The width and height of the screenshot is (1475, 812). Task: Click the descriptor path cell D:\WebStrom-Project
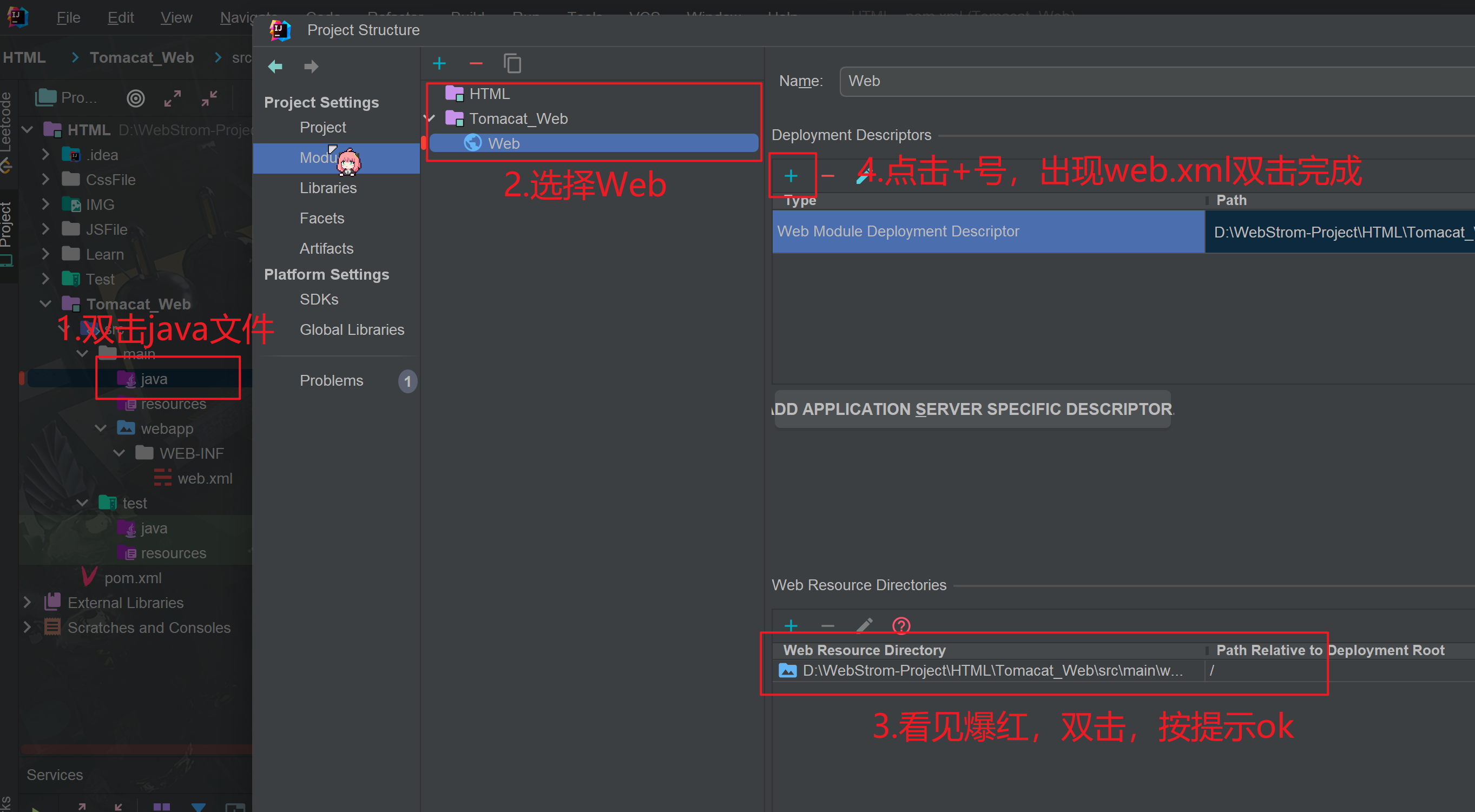[1340, 232]
